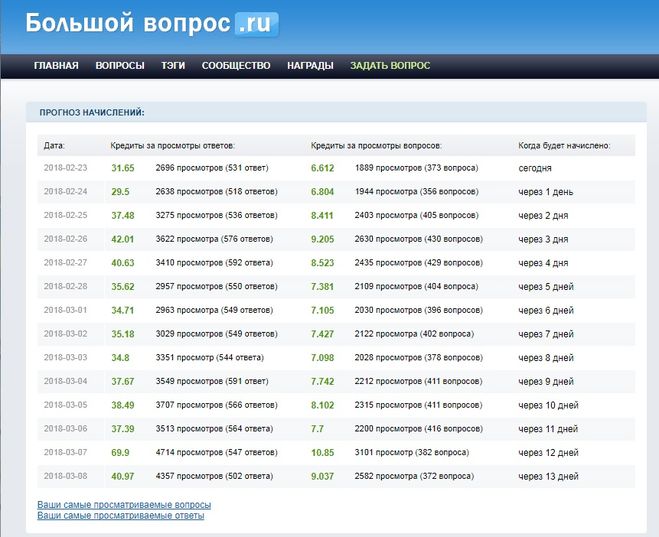The height and width of the screenshot is (537, 659).
Task: Click the Большой вопрос.ru site logo
Action: coord(152,23)
